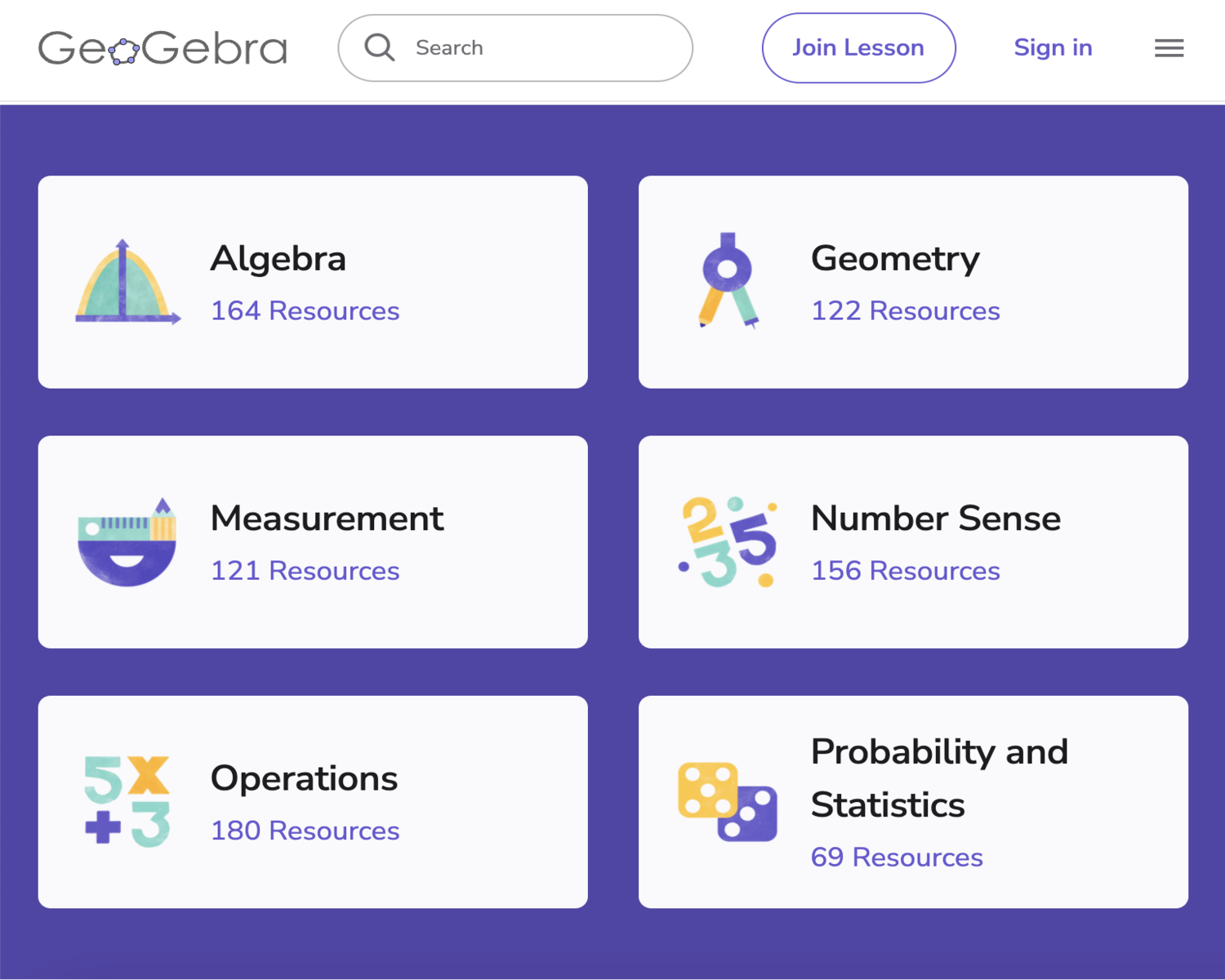1225x980 pixels.
Task: Click the GeoGebra logo
Action: (x=163, y=48)
